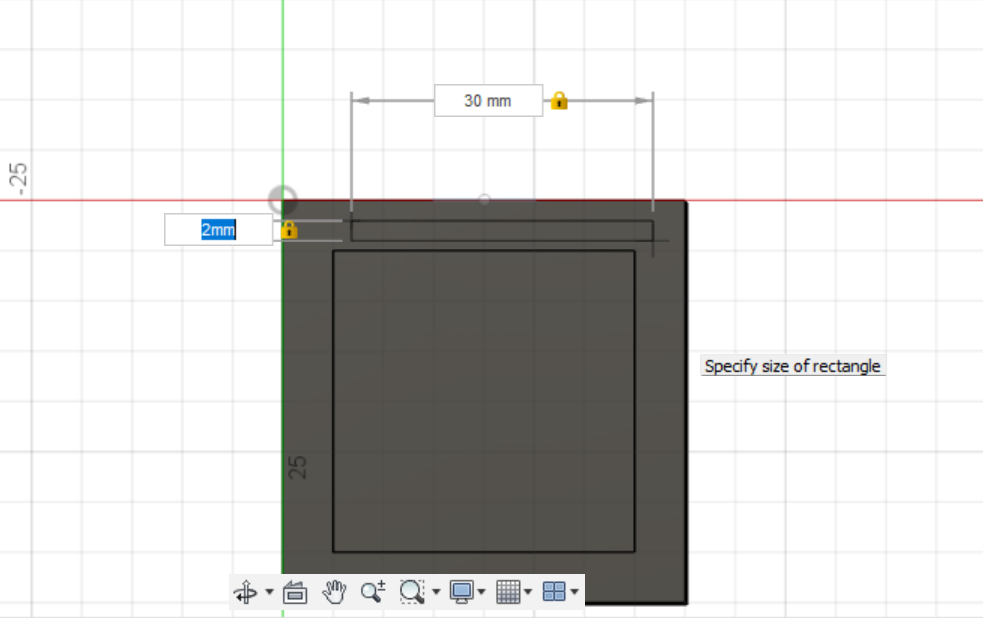
Task: Click the Zoom Window magnifier icon
Action: point(412,591)
